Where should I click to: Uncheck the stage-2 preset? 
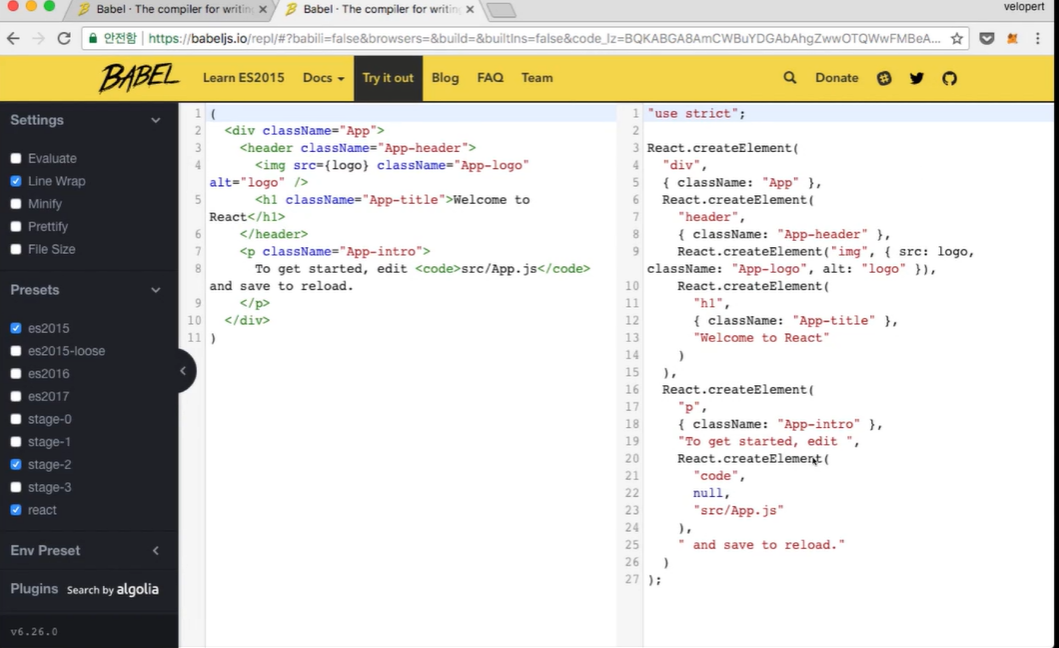[x=16, y=465]
